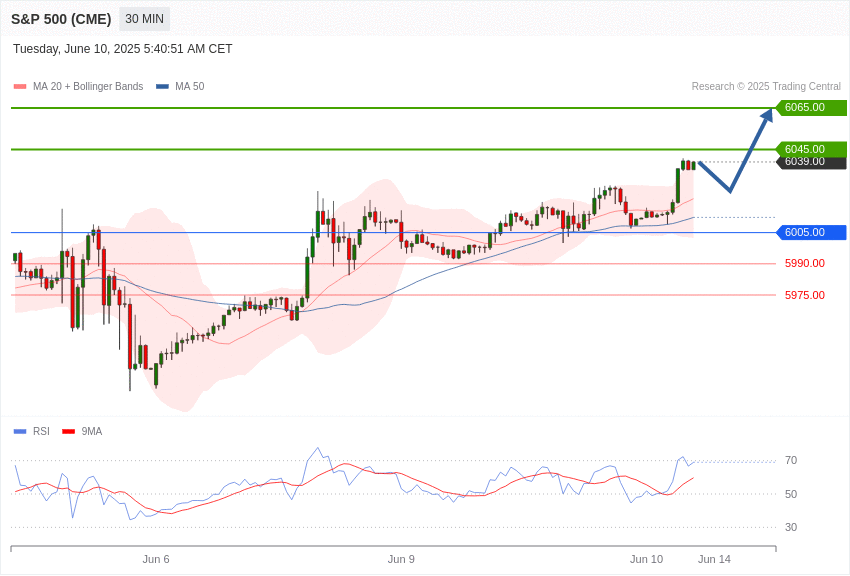Click the 6045.00 green resistance label
The image size is (850, 576).
812,149
